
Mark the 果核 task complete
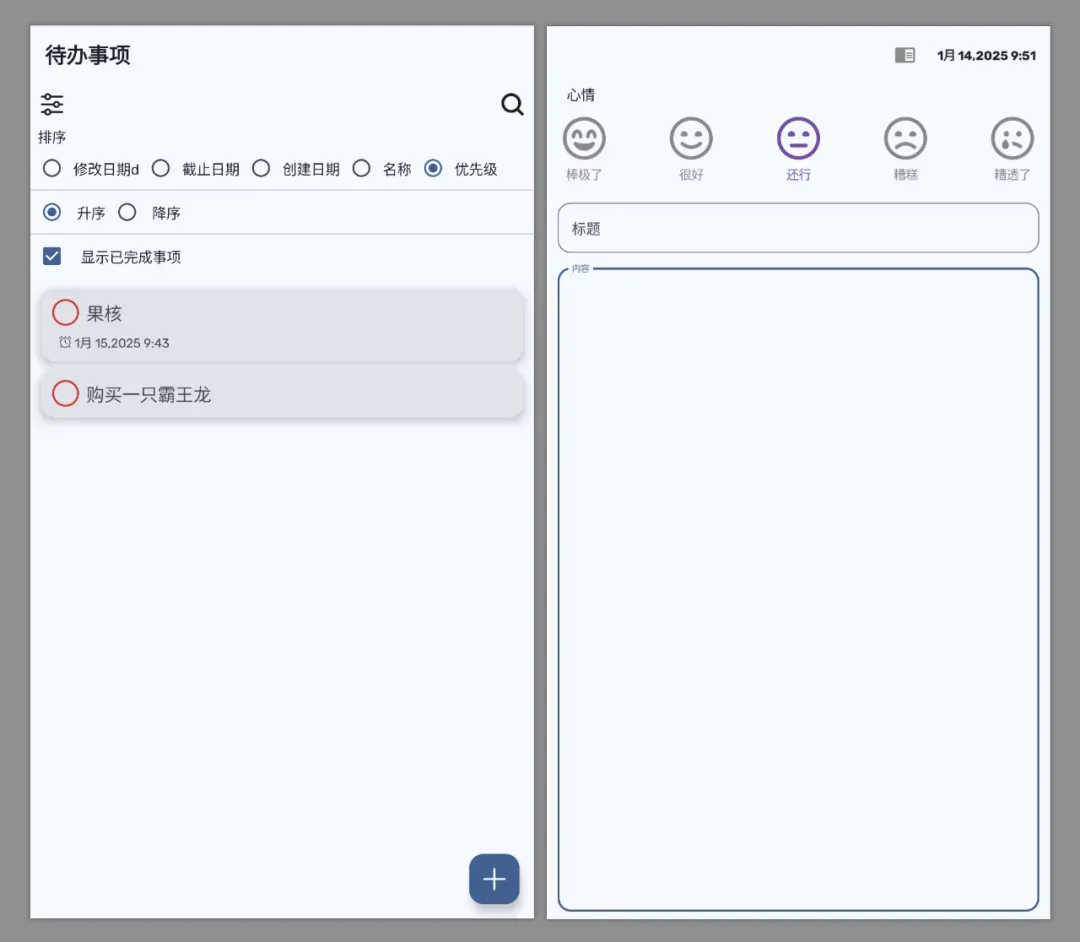pyautogui.click(x=65, y=313)
